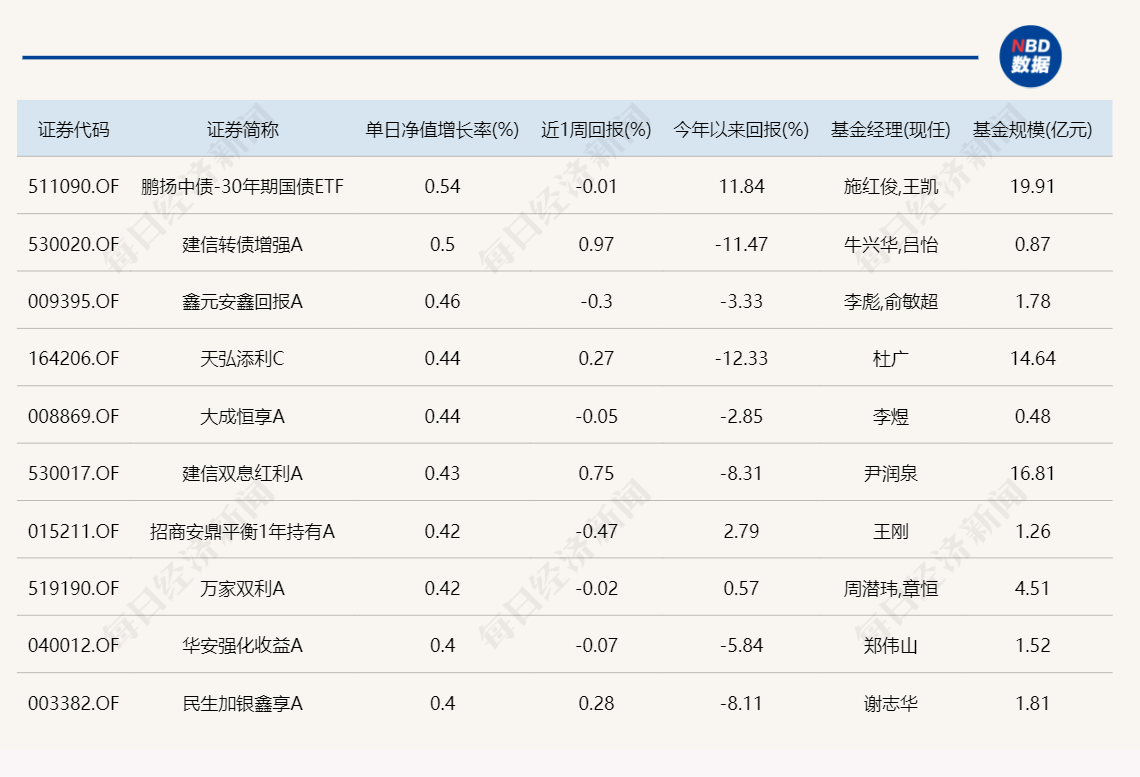Click fund name 万家双利A

click(242, 588)
